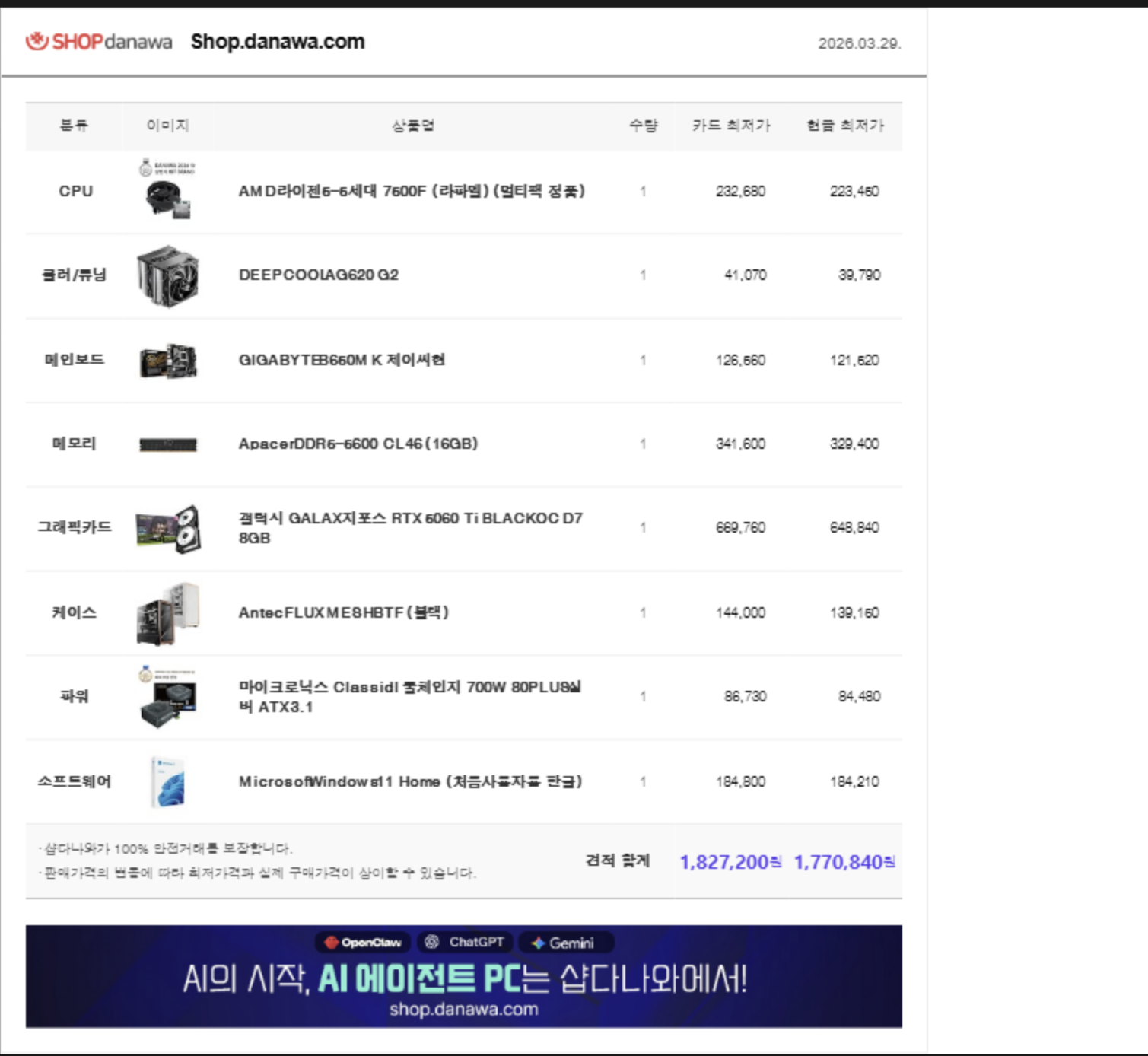The image size is (1148, 1056).
Task: Open the AI 에이전트 PC banner headline
Action: click(464, 978)
